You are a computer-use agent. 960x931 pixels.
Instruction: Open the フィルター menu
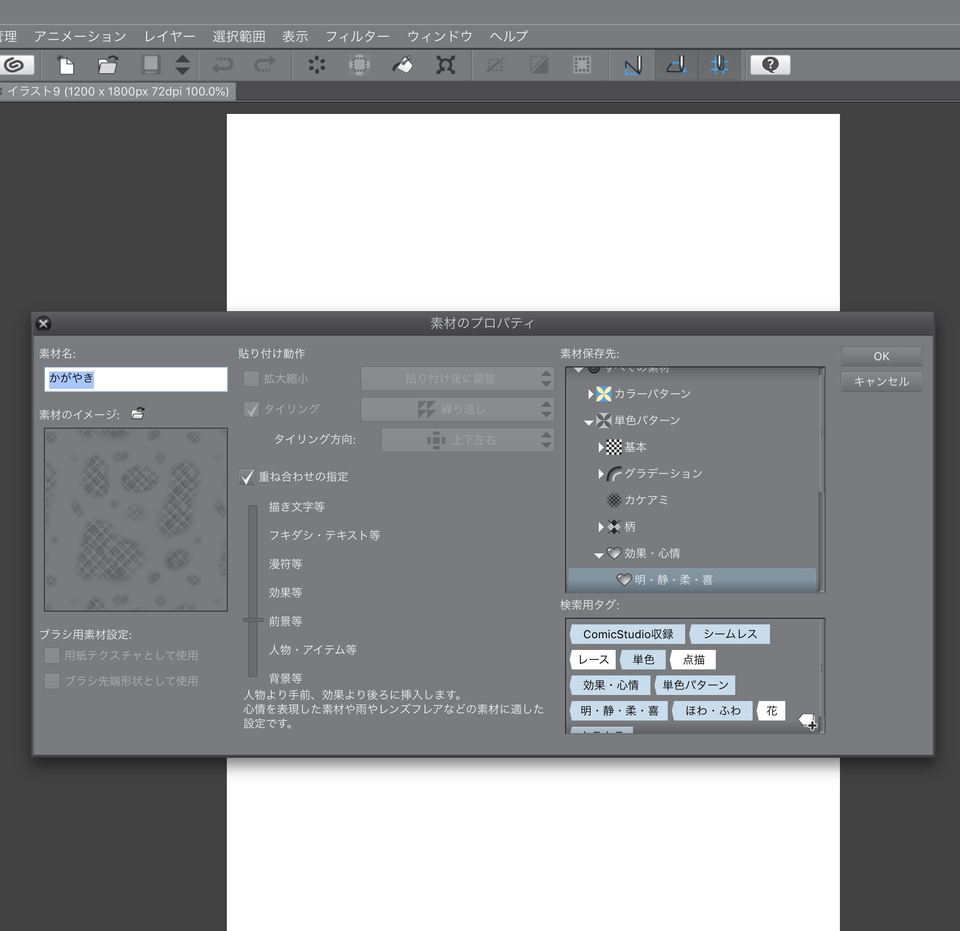pos(357,36)
